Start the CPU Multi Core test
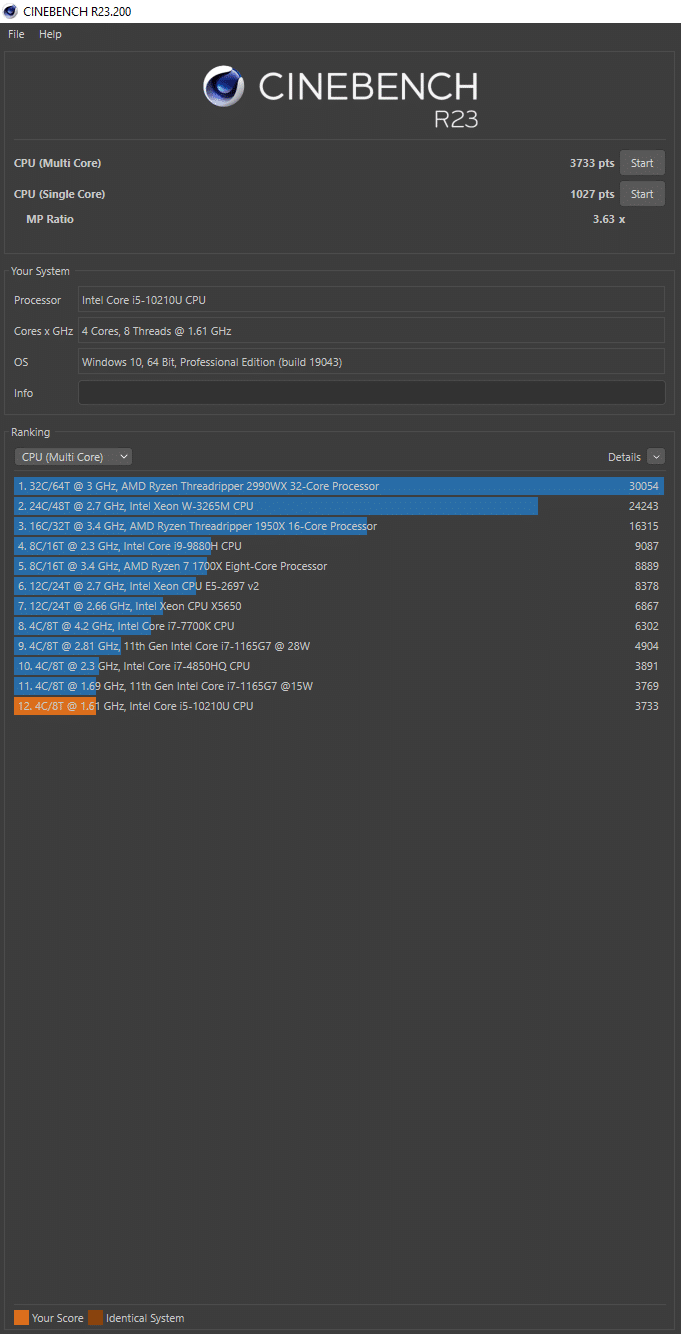The image size is (681, 1334). tap(642, 163)
